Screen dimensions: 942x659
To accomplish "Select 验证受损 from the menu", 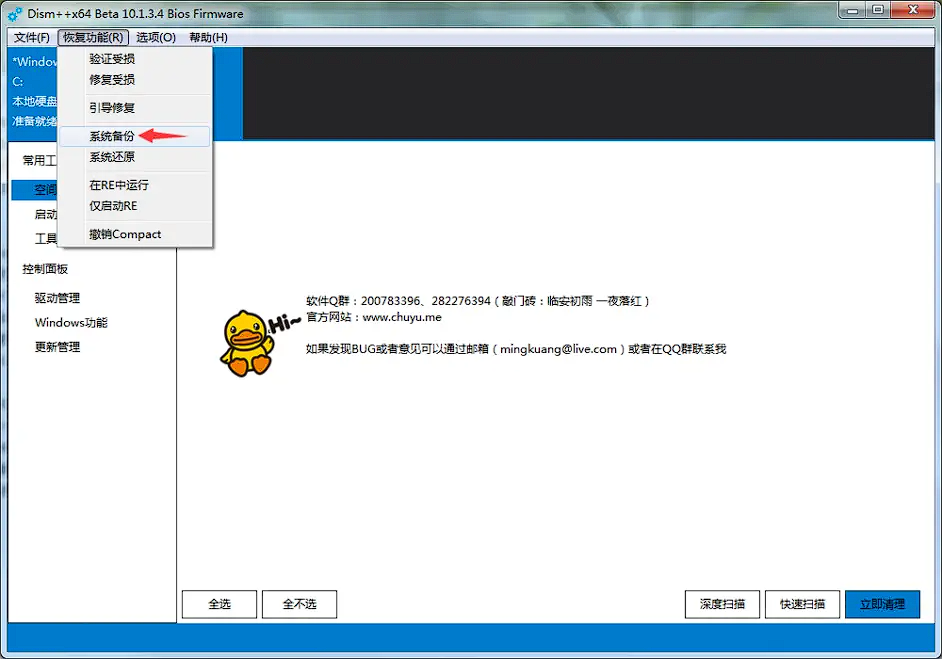I will (x=136, y=58).
